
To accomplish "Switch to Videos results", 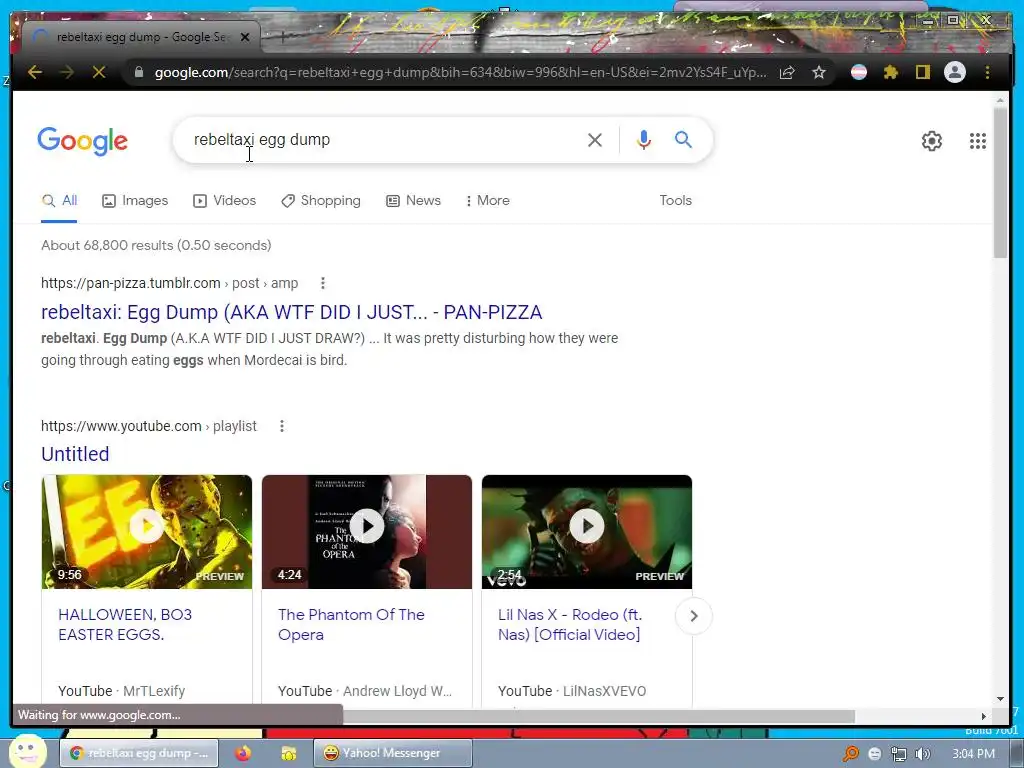I will [224, 200].
